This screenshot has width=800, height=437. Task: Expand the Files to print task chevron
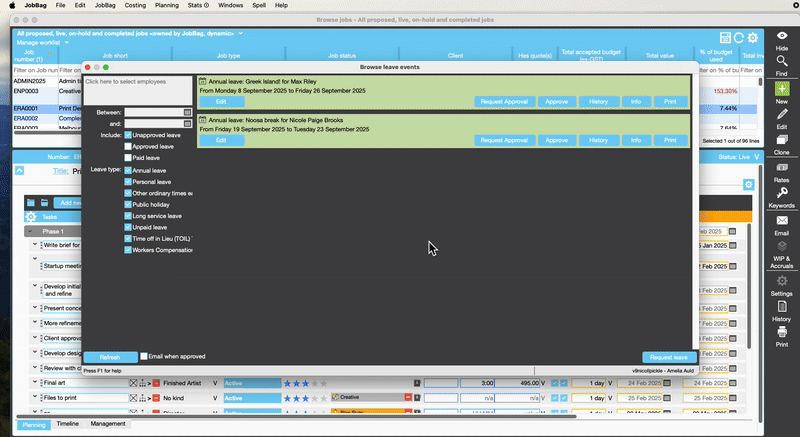35,397
